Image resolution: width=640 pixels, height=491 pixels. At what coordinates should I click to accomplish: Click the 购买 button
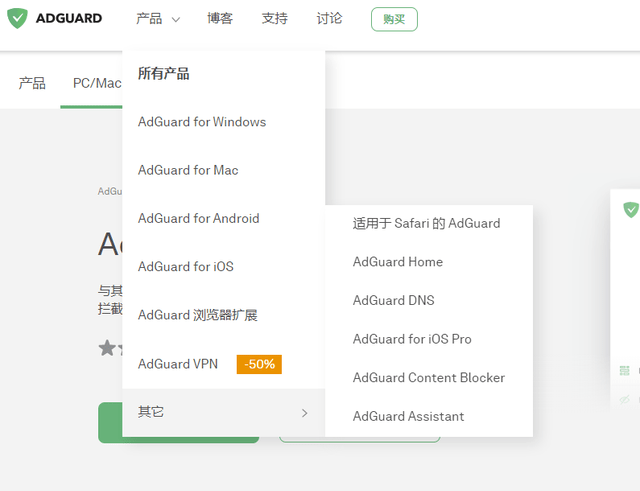tap(394, 19)
